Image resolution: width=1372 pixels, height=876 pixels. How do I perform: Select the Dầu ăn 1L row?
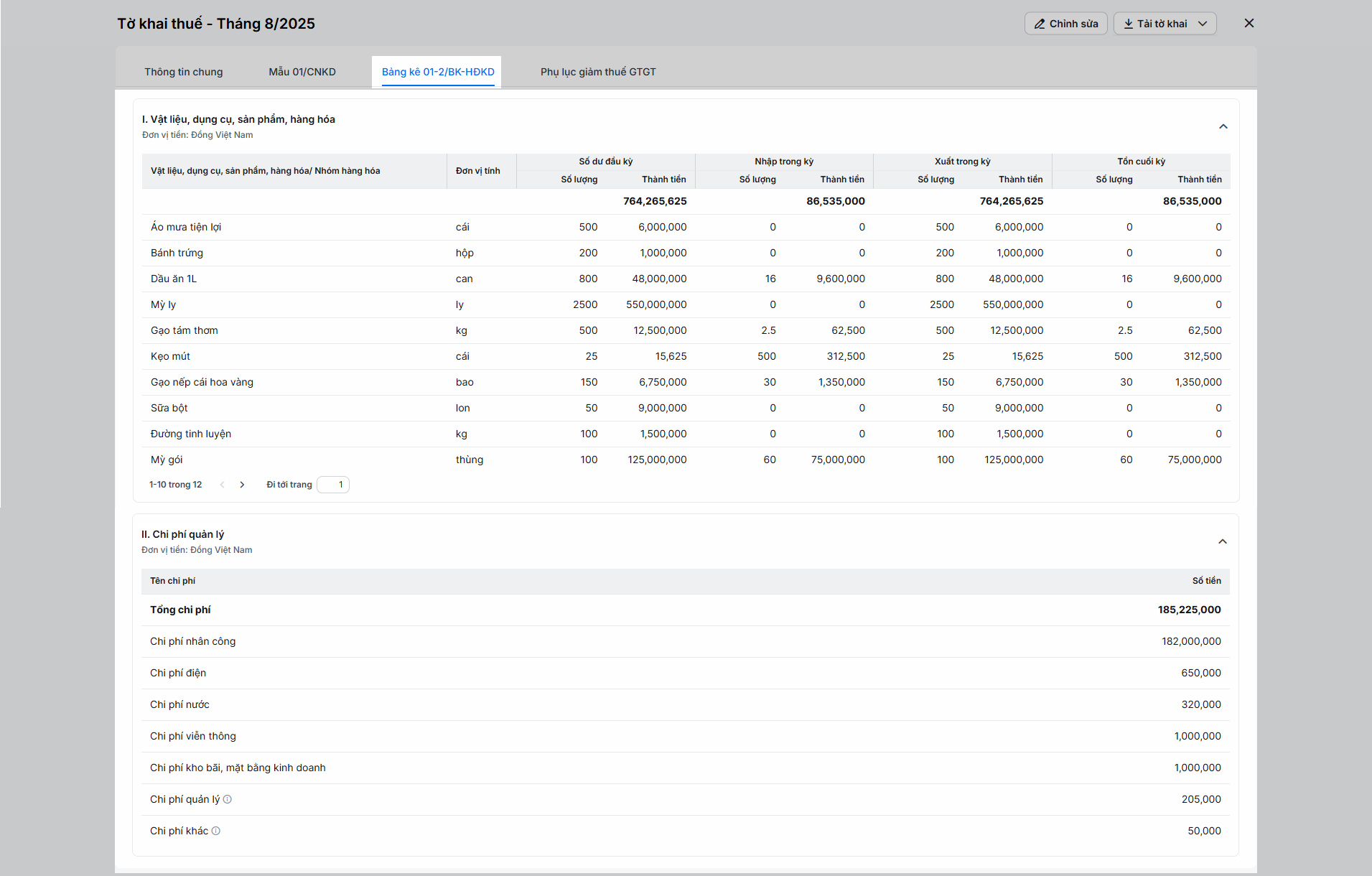tap(173, 279)
